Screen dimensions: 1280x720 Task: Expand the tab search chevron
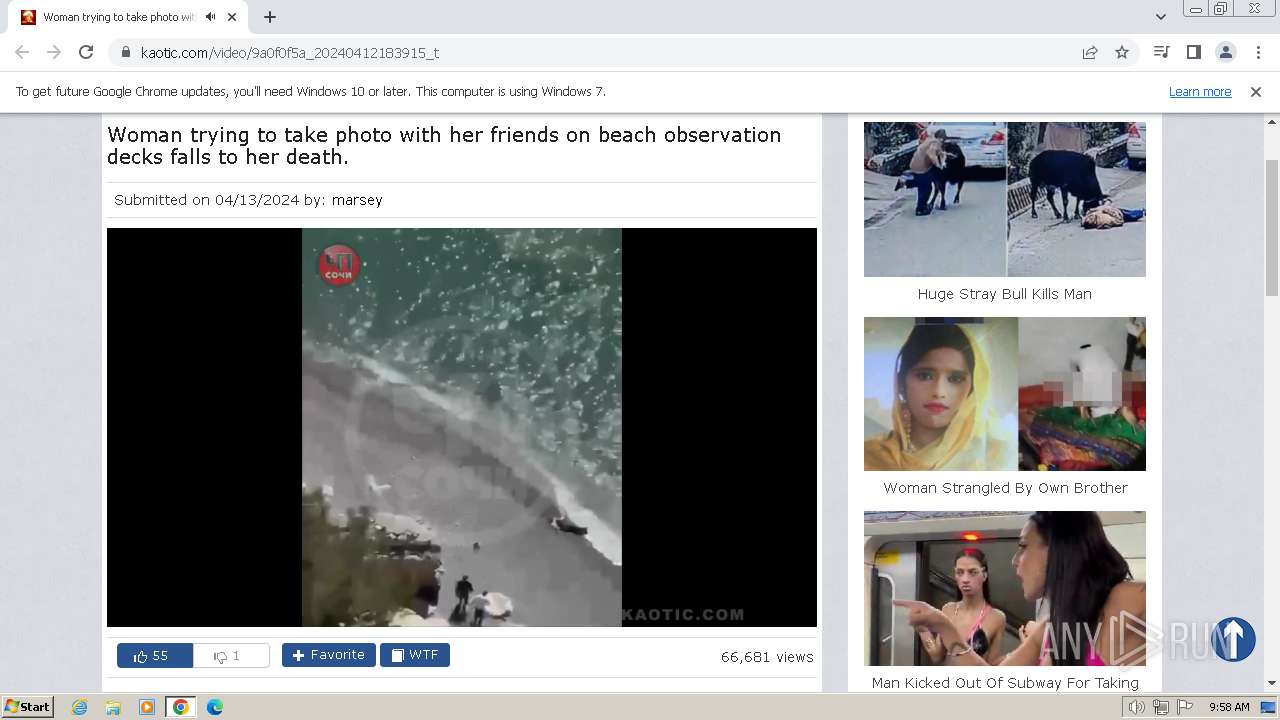point(1161,17)
